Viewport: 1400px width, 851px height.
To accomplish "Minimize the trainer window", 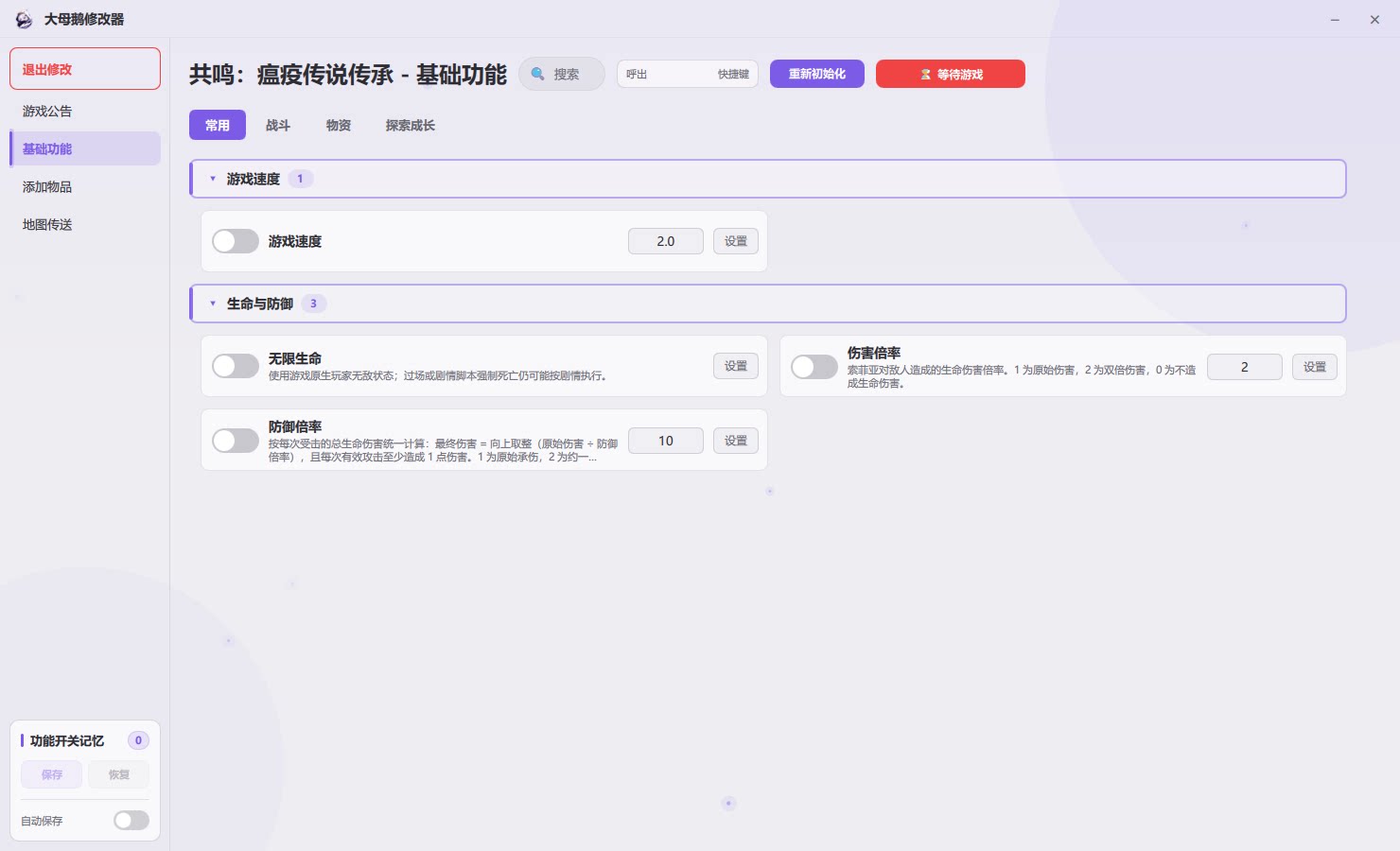I will 1335,20.
